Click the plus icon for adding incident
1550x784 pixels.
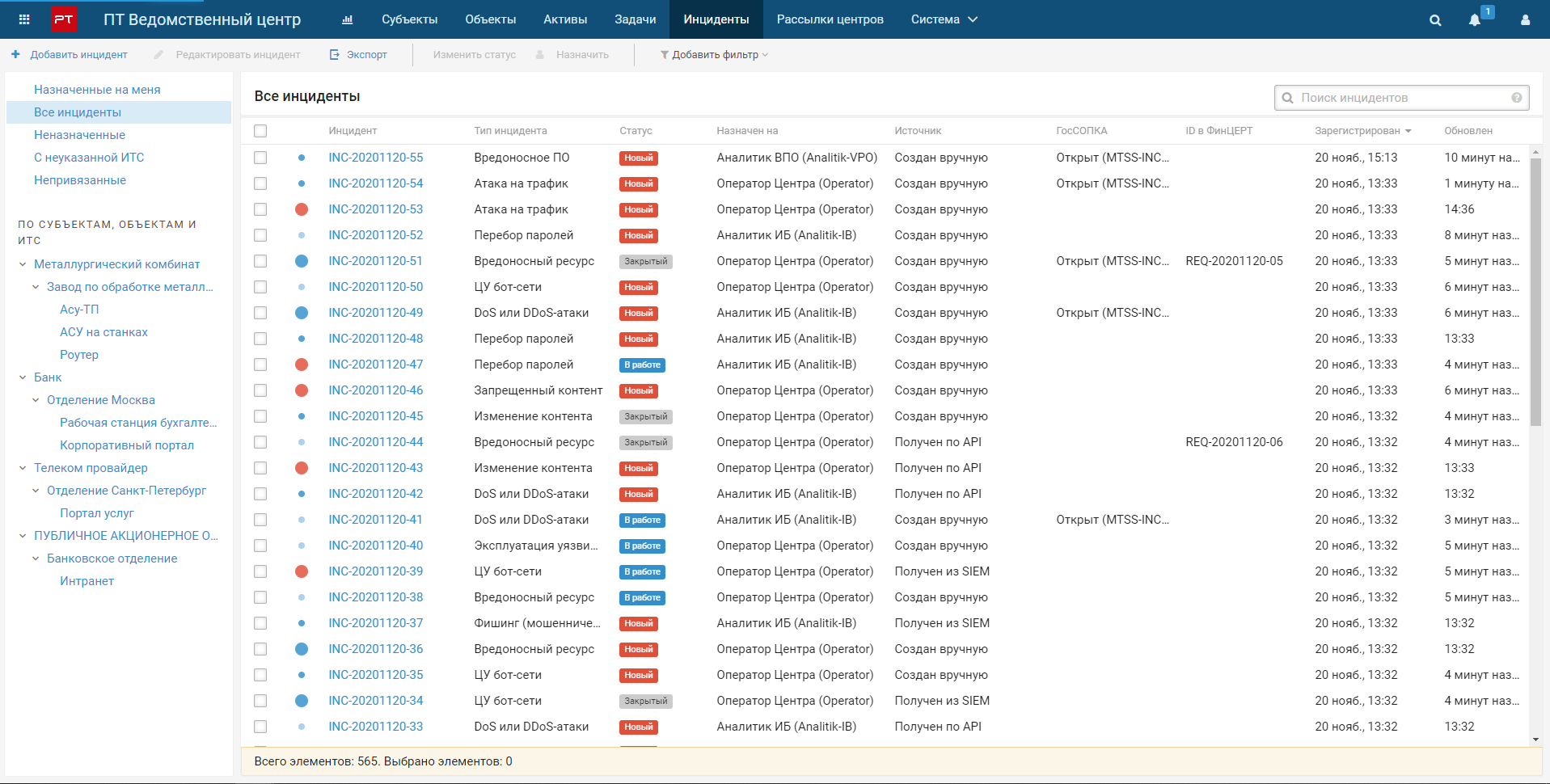pyautogui.click(x=15, y=54)
